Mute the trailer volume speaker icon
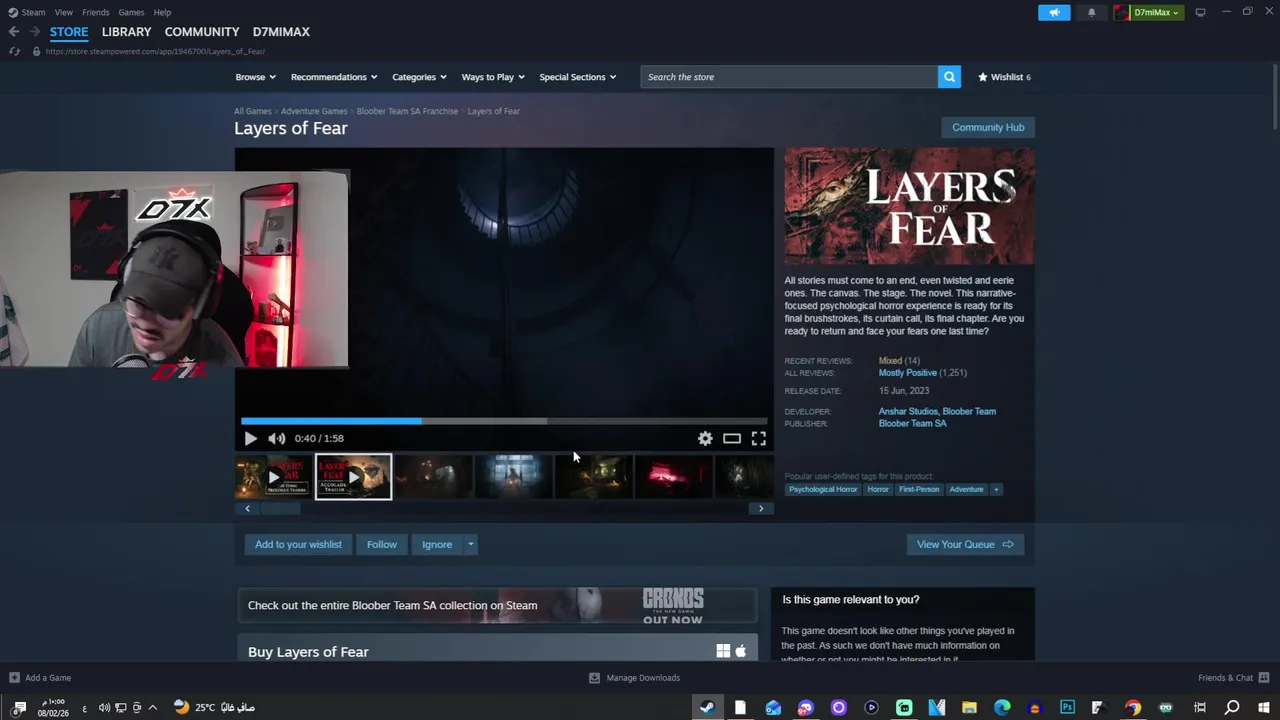The width and height of the screenshot is (1280, 720). pos(277,438)
